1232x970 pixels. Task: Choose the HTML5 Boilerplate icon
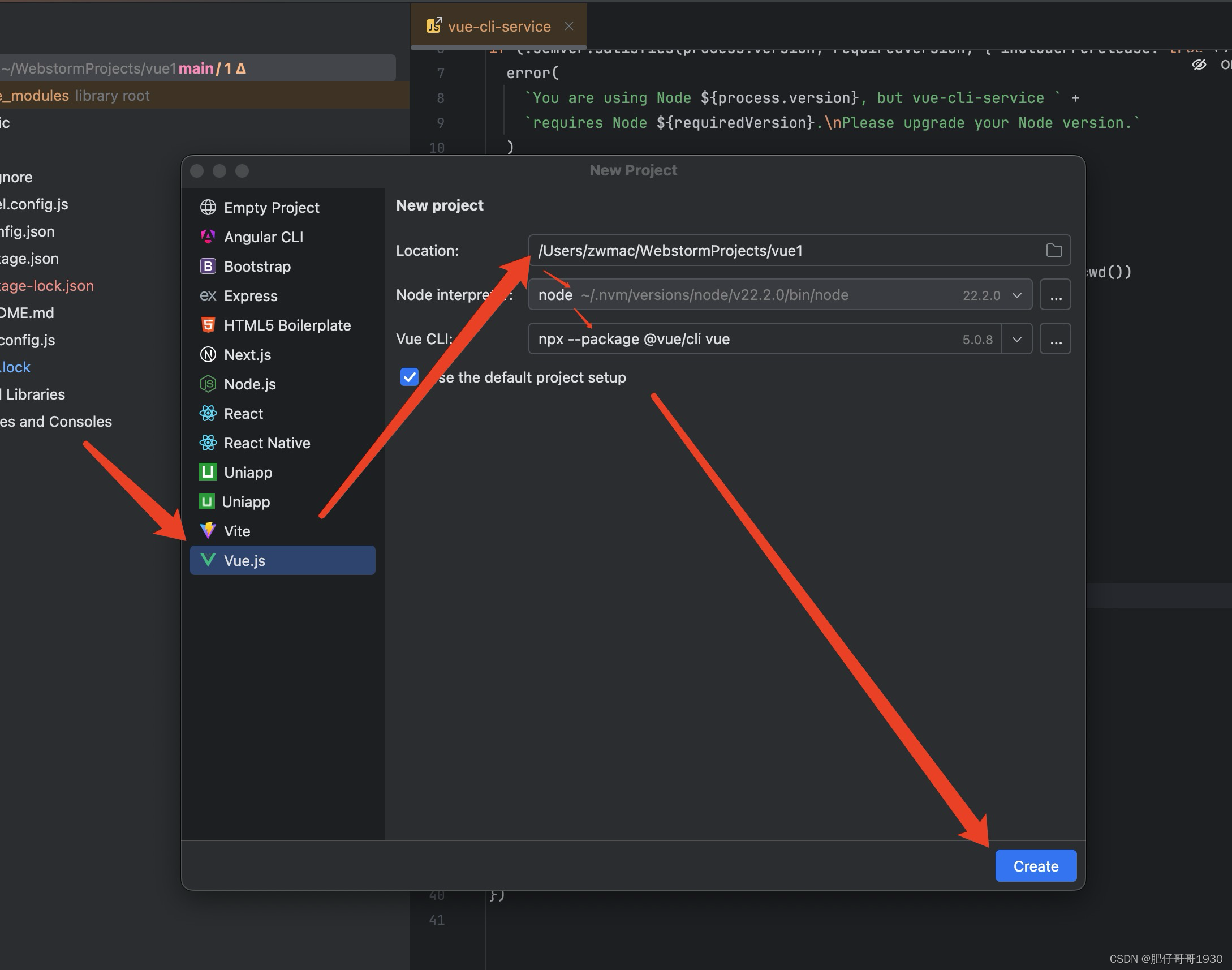coord(208,325)
